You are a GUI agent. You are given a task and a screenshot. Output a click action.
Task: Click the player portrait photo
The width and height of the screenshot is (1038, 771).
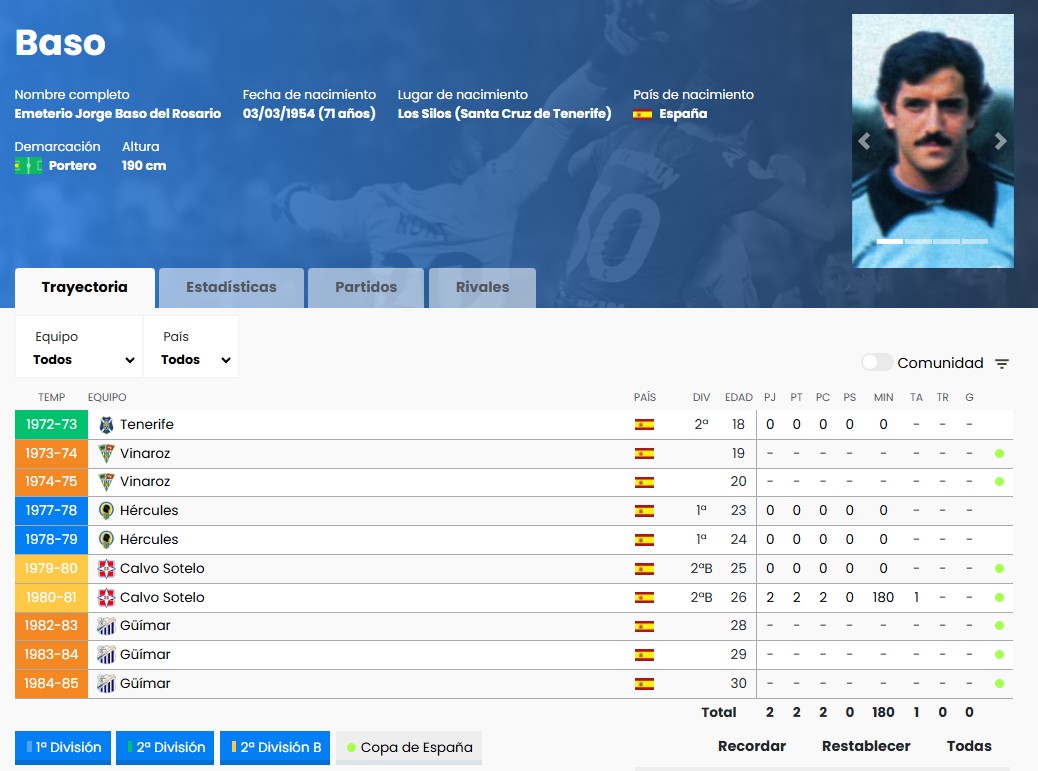coord(931,120)
